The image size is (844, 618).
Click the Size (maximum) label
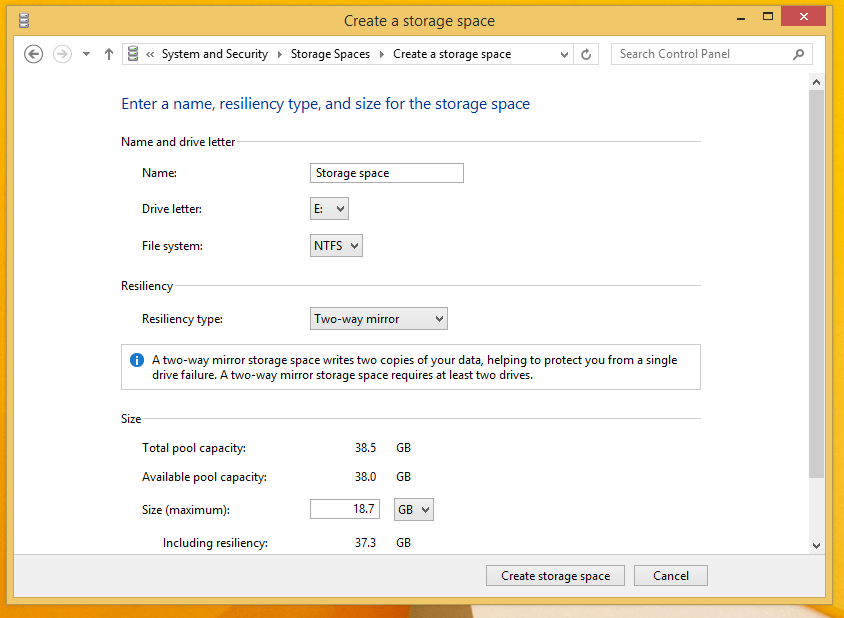point(186,510)
